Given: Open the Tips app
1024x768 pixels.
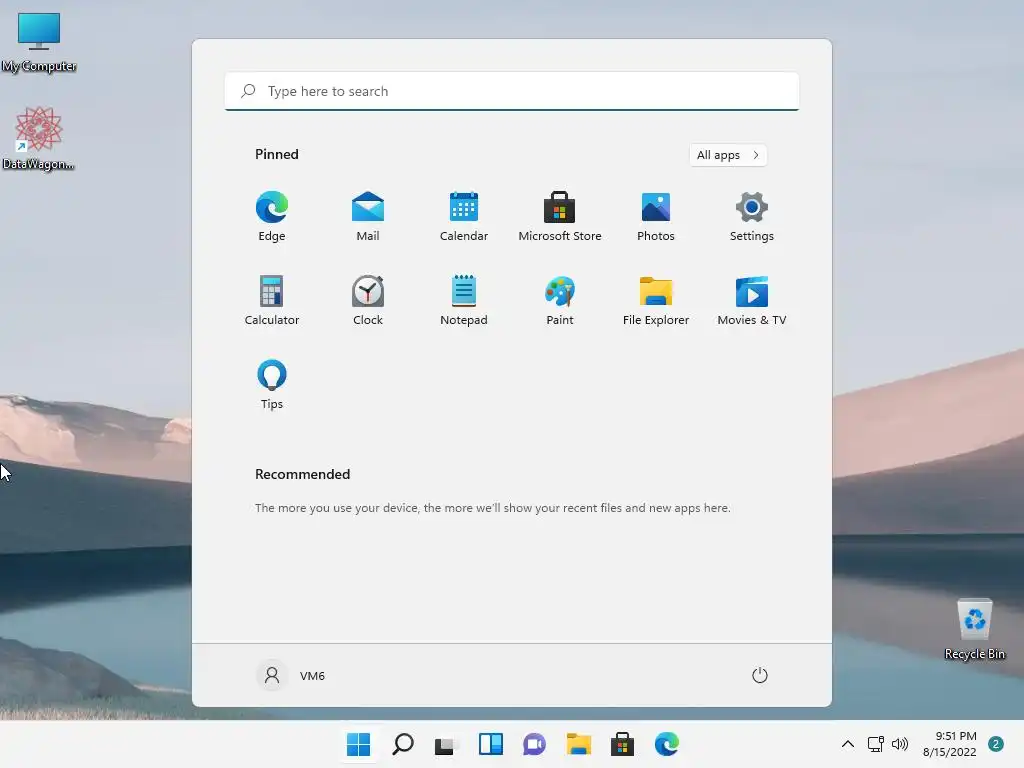Looking at the screenshot, I should tap(272, 385).
